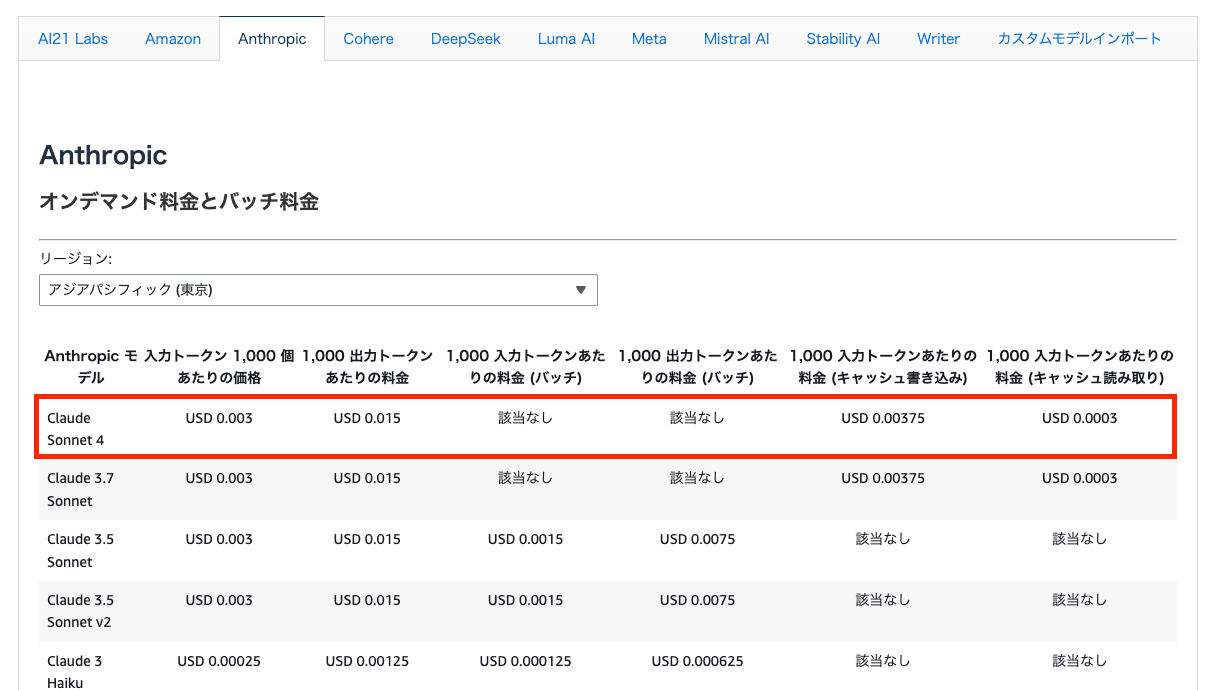The width and height of the screenshot is (1212, 690).
Task: Click the Anthropic heading
Action: pos(103,155)
